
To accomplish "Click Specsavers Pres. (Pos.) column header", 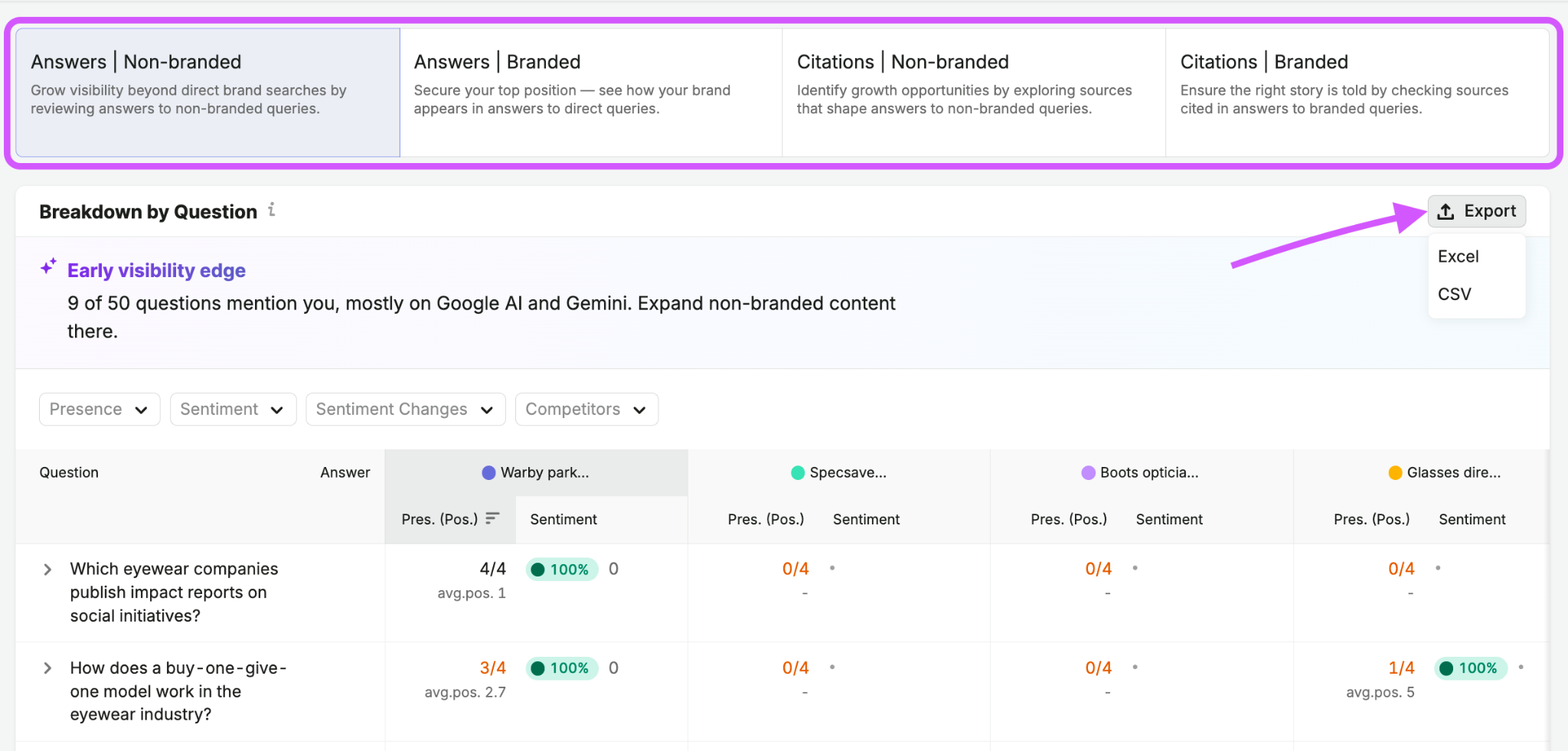I will (x=766, y=520).
